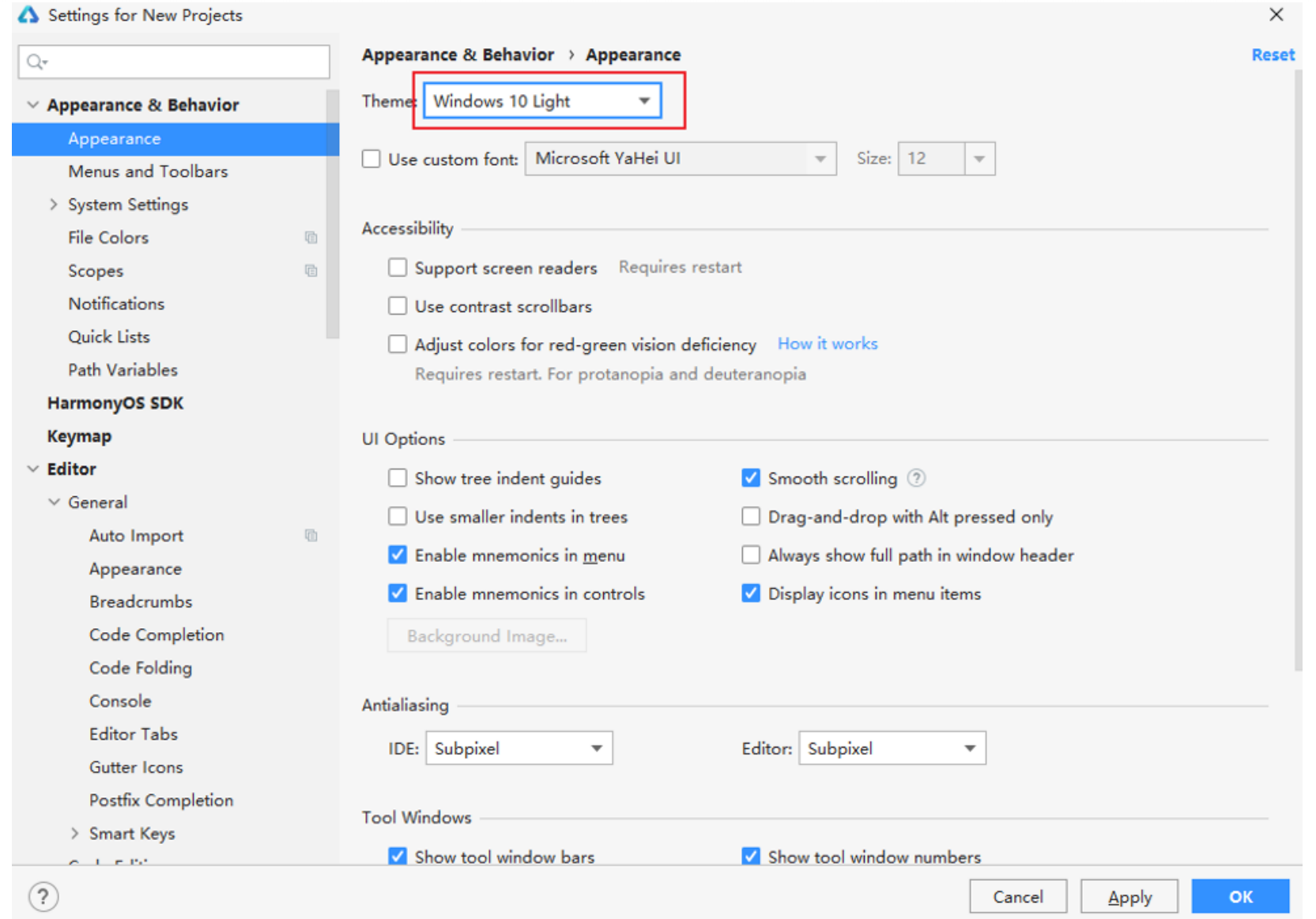The image size is (1316, 919).
Task: Close the Settings for New Projects dialog
Action: (x=1276, y=14)
